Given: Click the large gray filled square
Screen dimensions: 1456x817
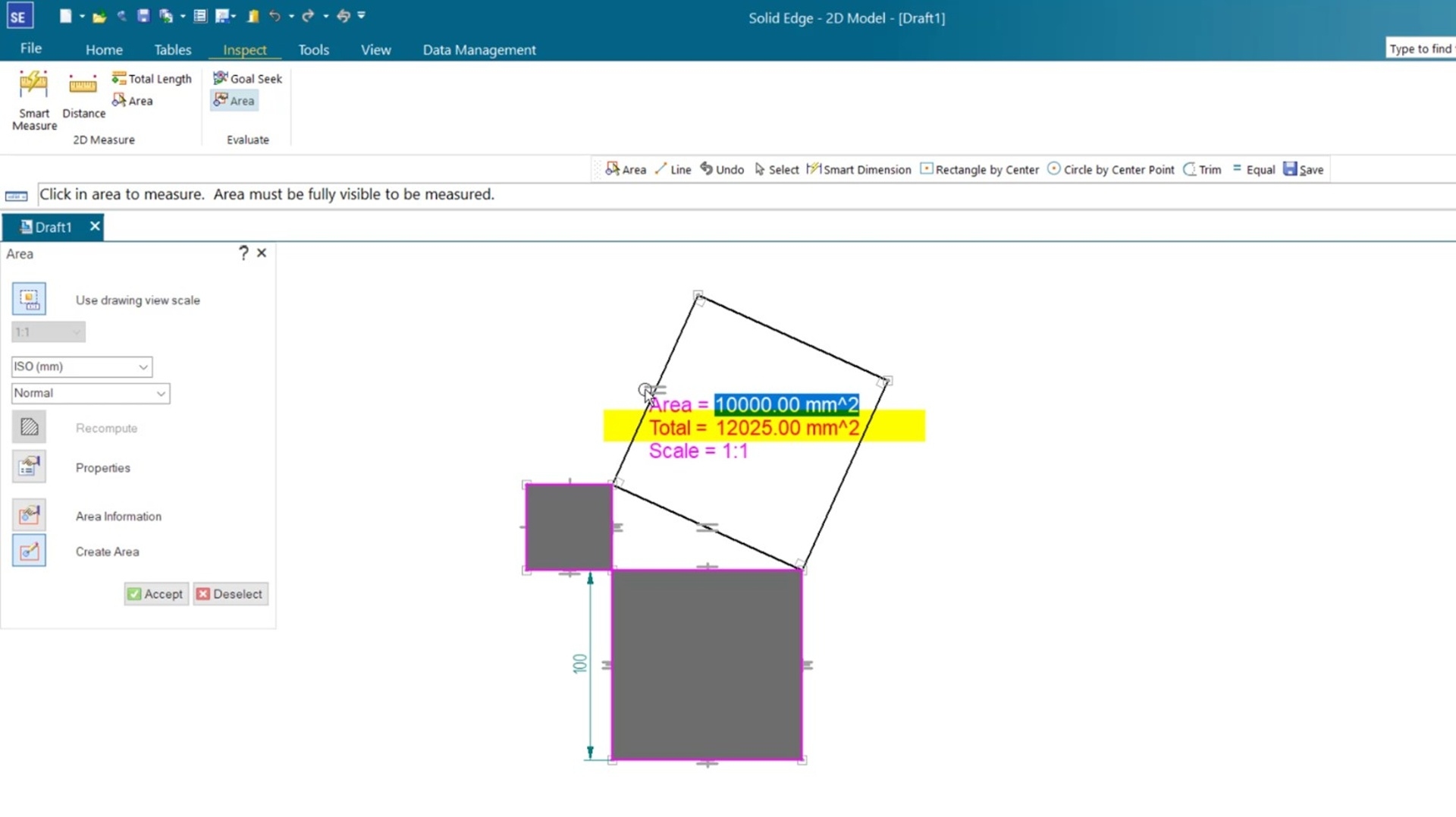Looking at the screenshot, I should pyautogui.click(x=707, y=665).
